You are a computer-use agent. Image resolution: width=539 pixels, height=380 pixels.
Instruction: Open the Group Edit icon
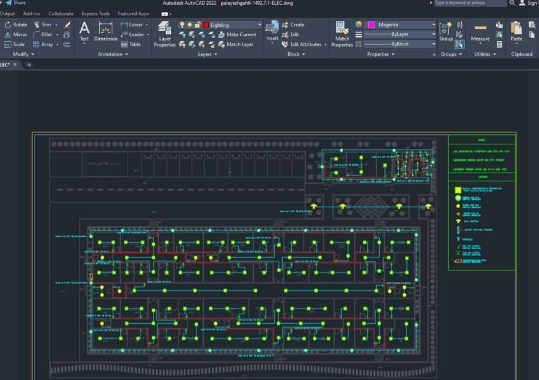click(460, 34)
